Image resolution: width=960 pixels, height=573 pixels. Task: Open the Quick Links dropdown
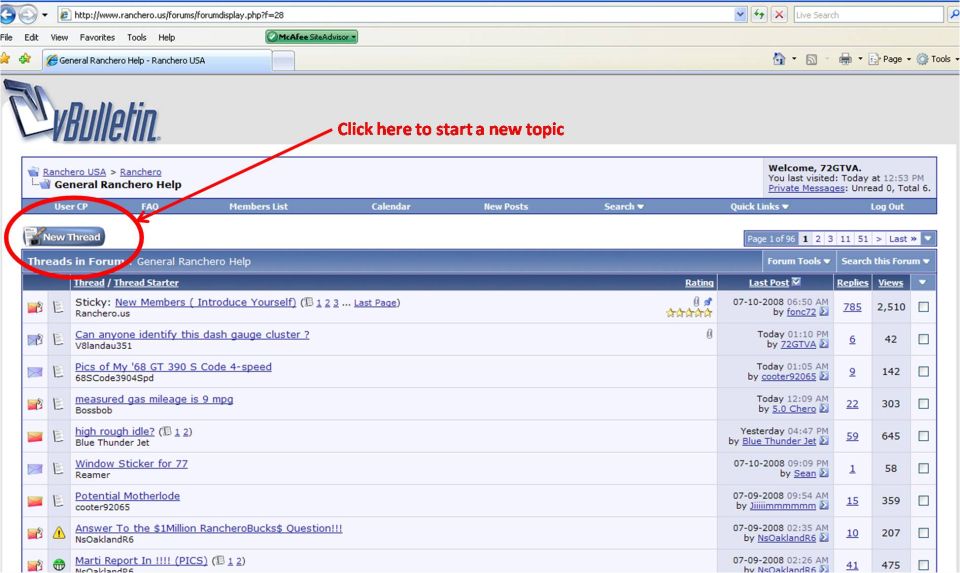click(x=759, y=206)
